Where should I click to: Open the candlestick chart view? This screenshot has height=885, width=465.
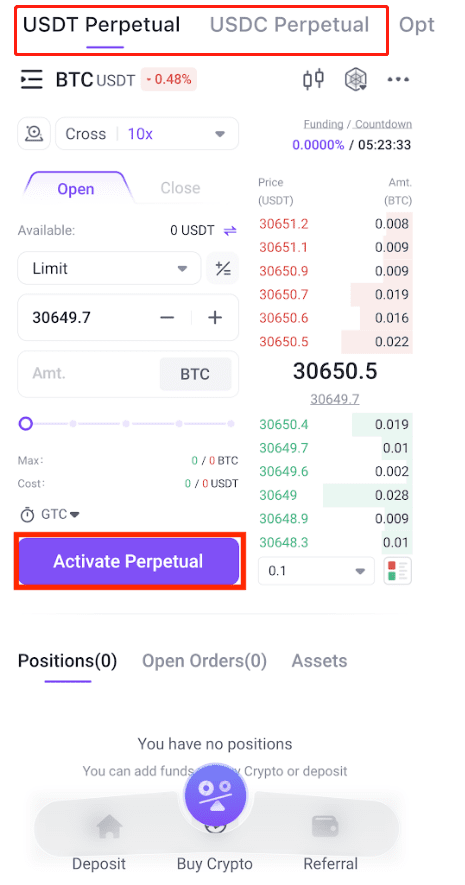click(313, 79)
